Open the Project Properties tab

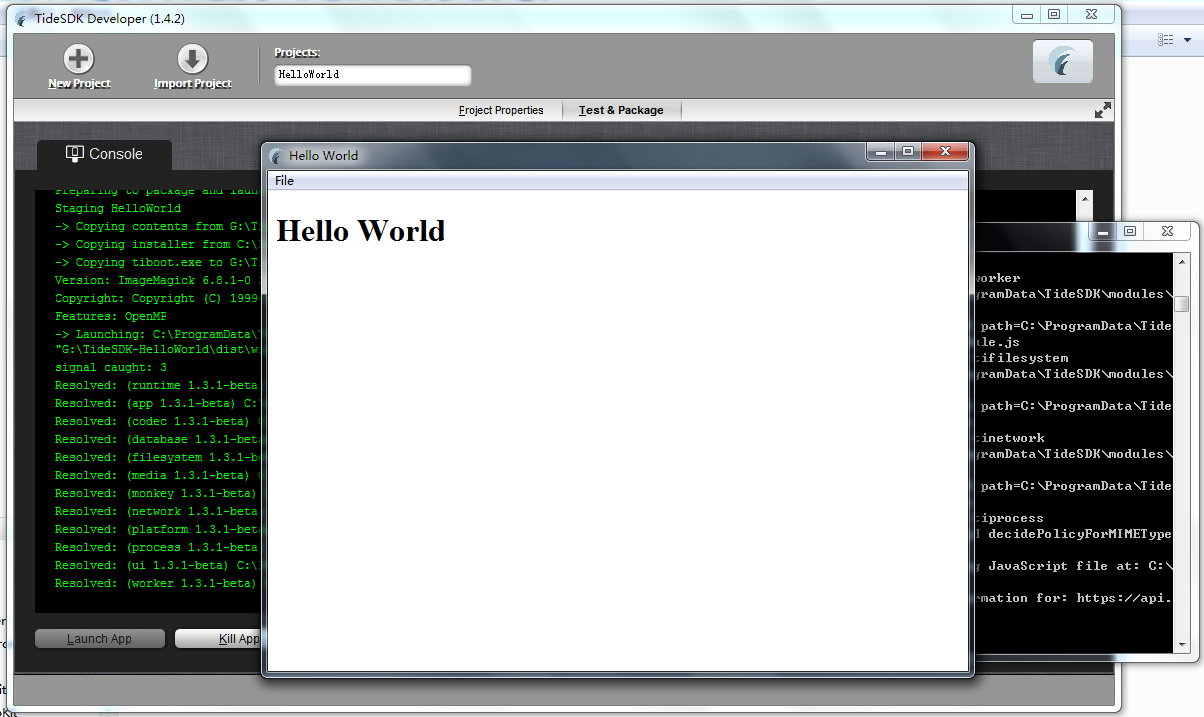click(x=501, y=110)
